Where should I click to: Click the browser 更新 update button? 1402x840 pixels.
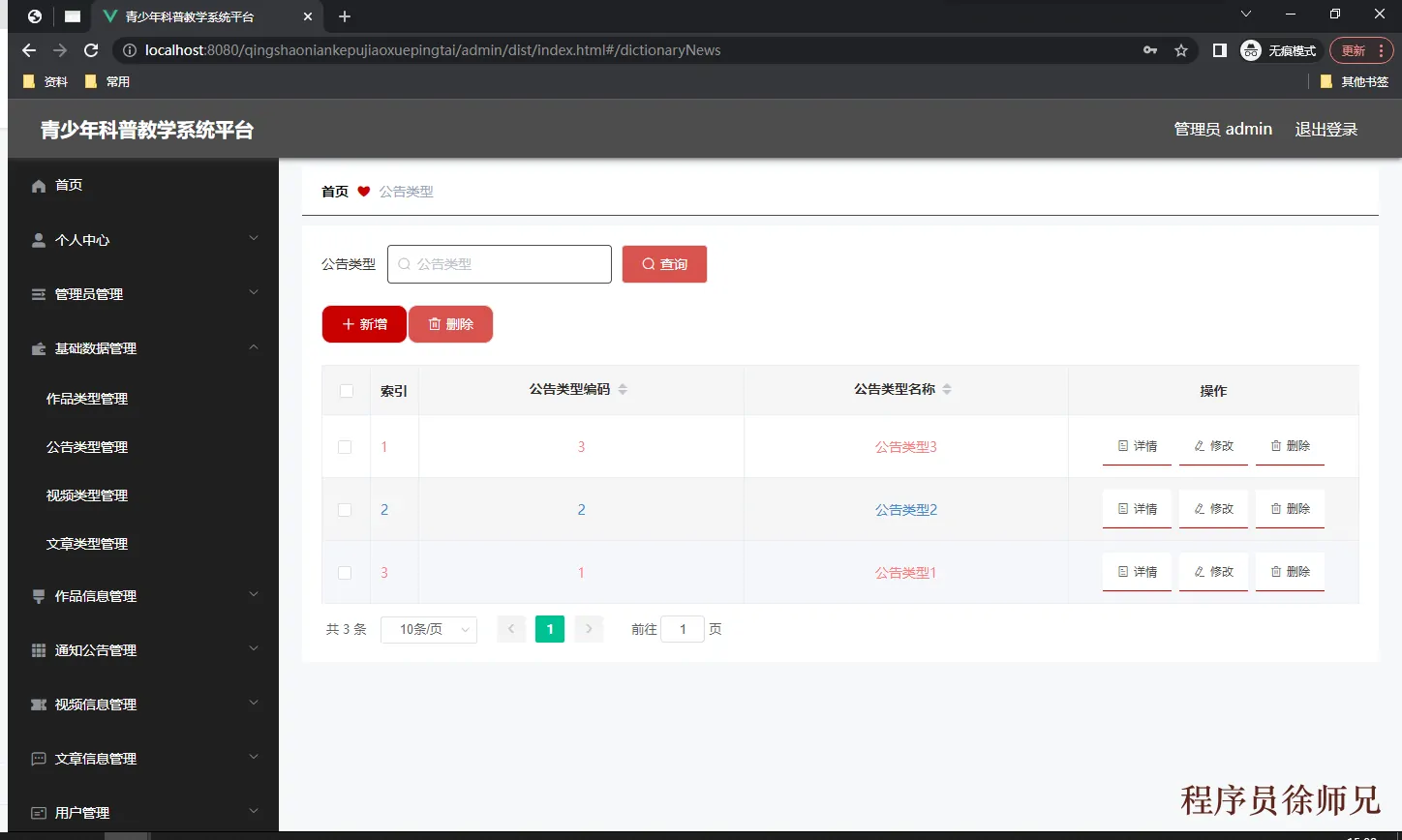click(x=1361, y=50)
